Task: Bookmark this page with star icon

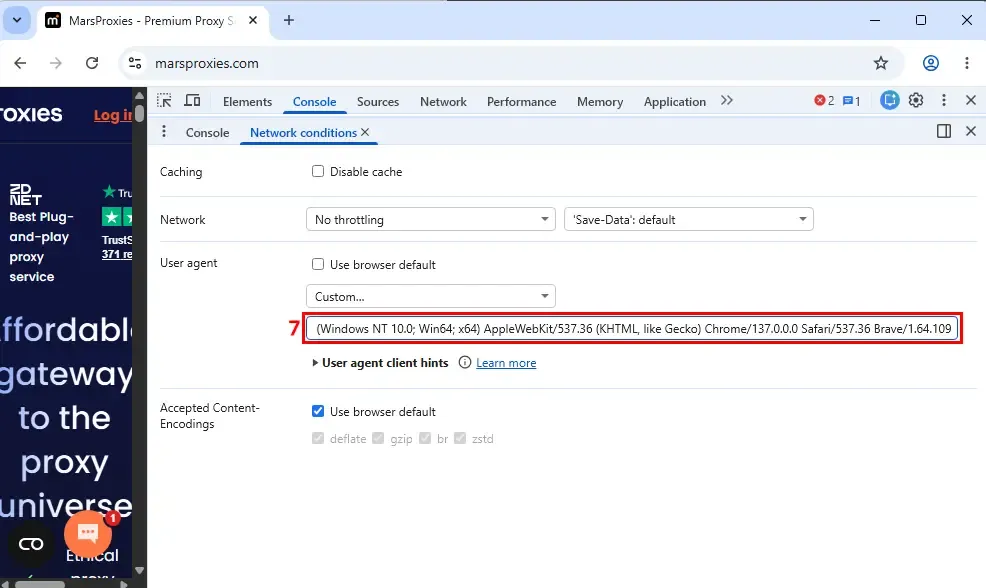Action: click(x=881, y=63)
